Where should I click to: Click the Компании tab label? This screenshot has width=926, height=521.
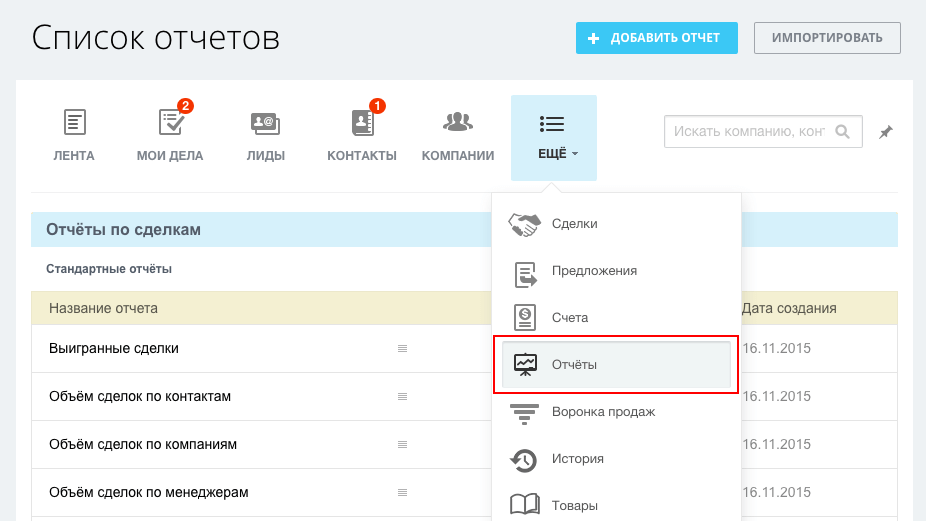pos(458,156)
